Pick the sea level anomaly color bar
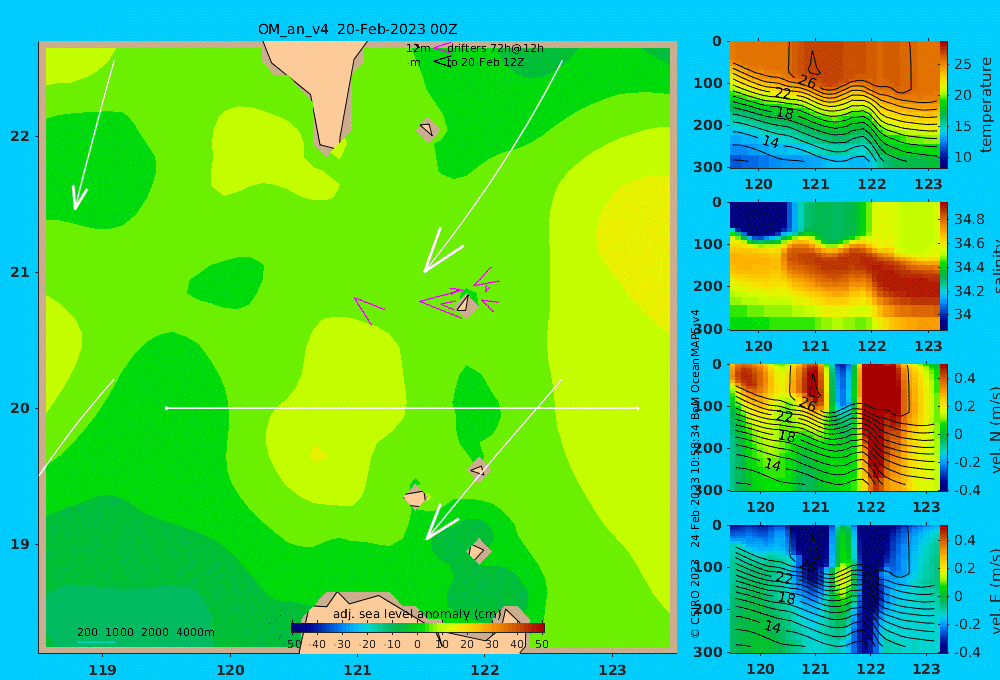The width and height of the screenshot is (1000, 680). [418, 628]
